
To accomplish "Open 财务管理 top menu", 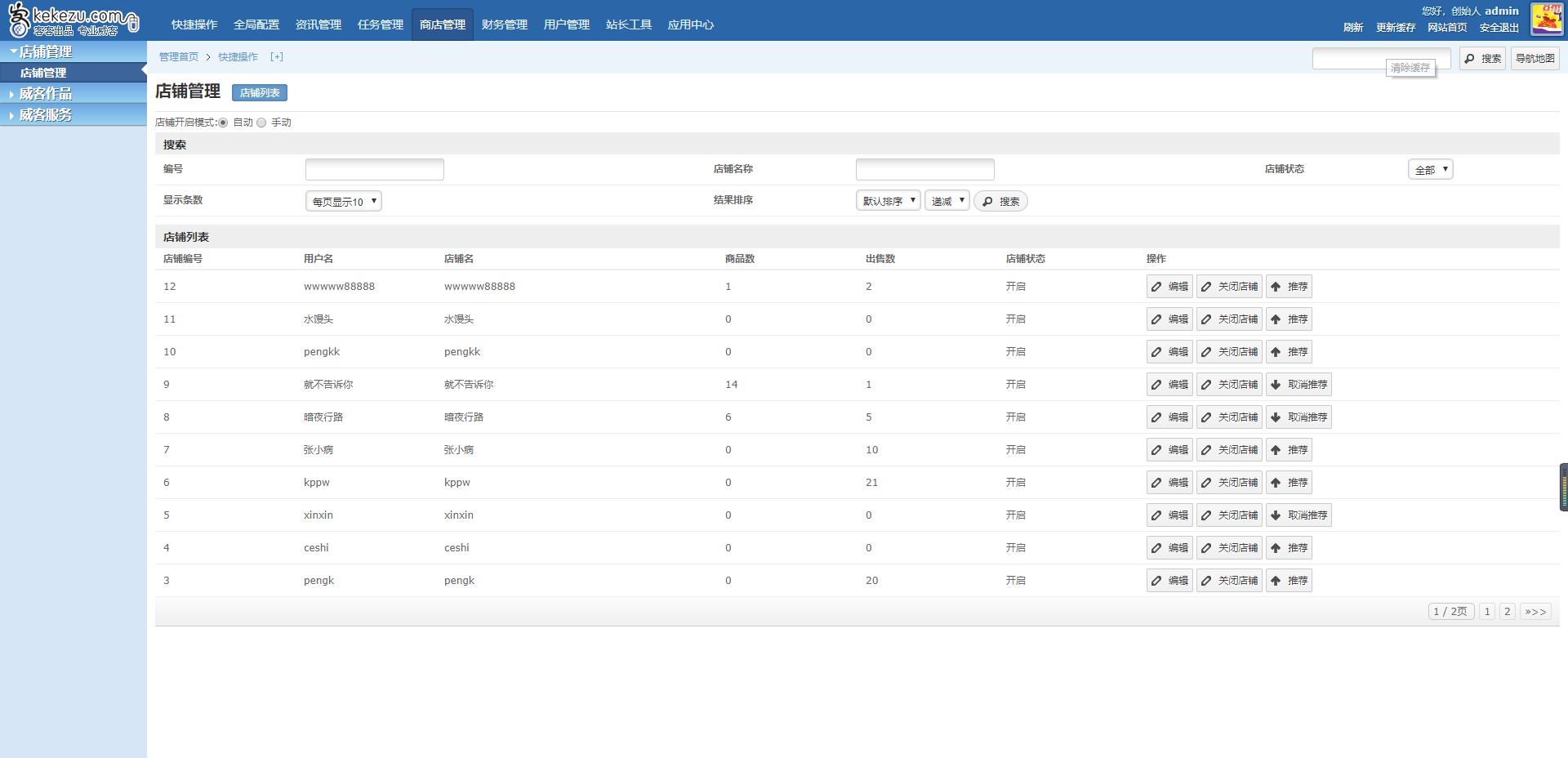I will pos(505,25).
